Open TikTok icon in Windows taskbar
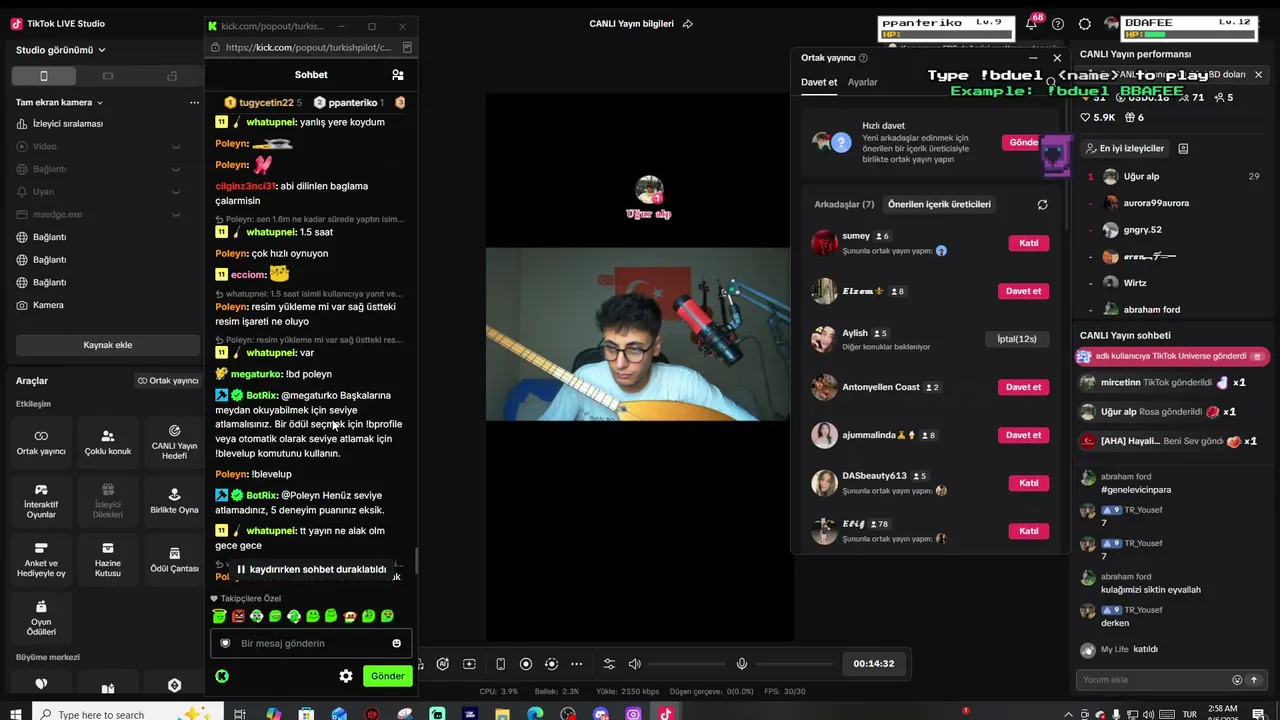 [666, 714]
